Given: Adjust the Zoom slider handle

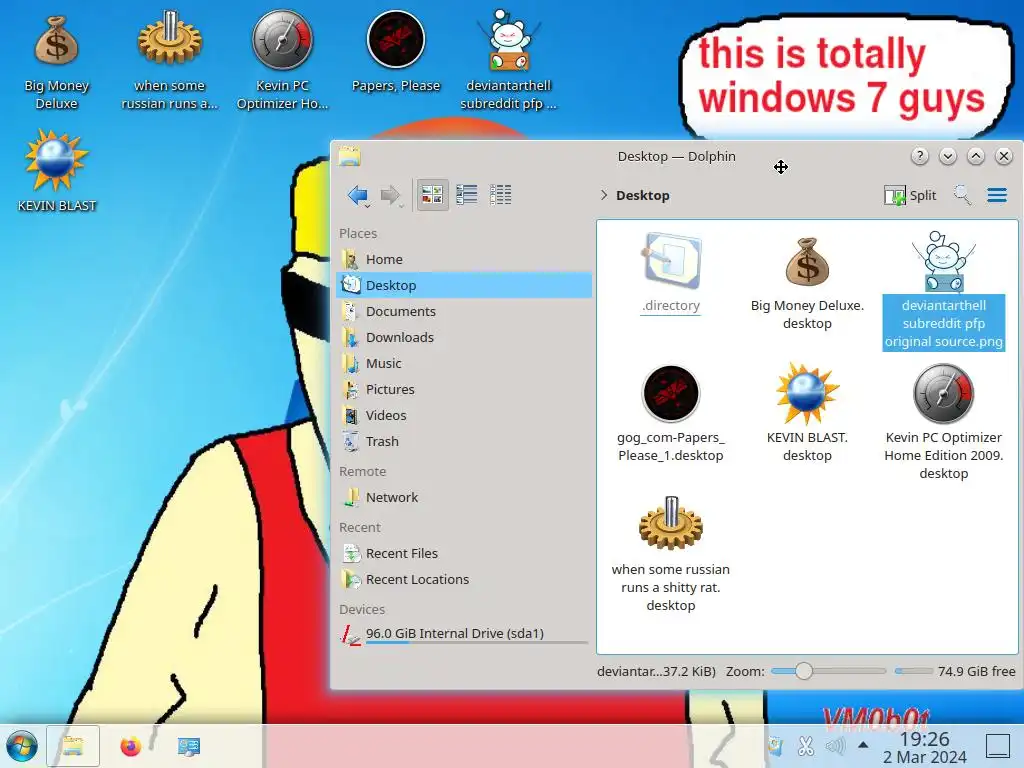Looking at the screenshot, I should [x=804, y=671].
